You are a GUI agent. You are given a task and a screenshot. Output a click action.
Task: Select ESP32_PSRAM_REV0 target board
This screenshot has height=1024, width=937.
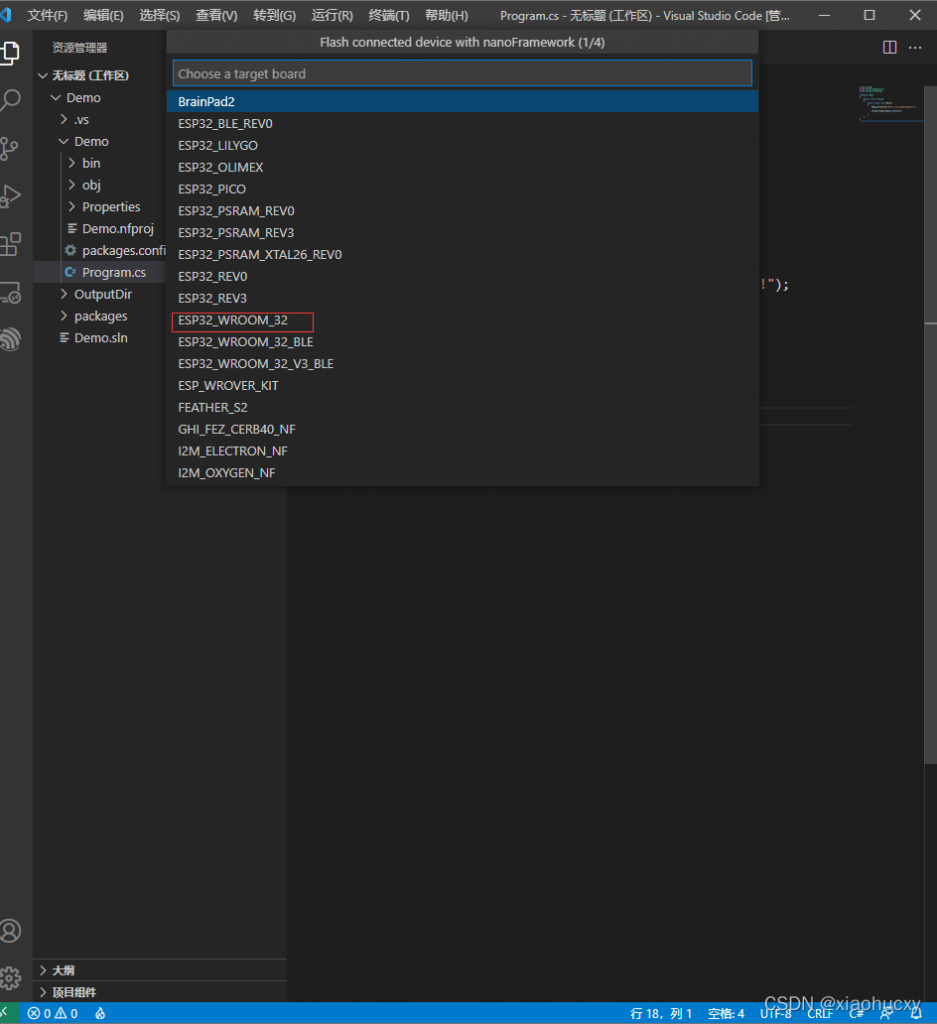462,211
